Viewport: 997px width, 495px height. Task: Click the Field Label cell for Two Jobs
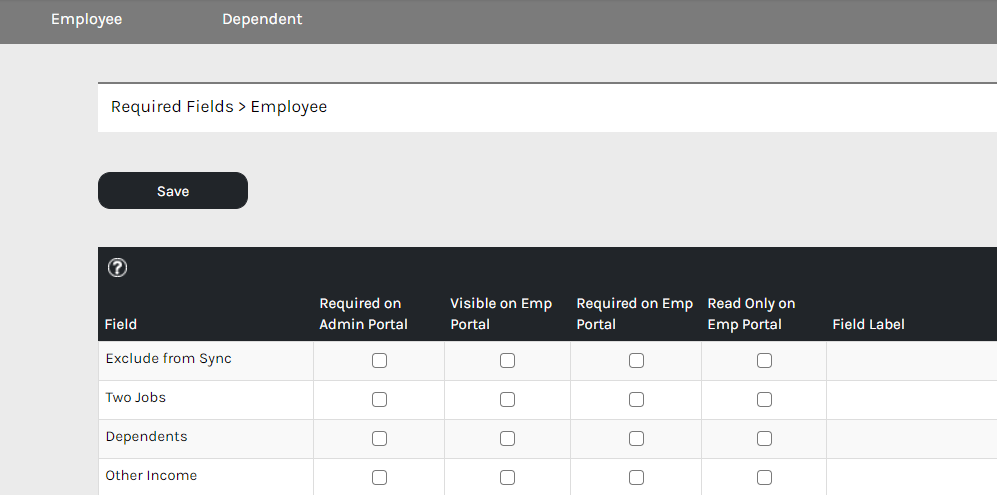click(x=912, y=400)
